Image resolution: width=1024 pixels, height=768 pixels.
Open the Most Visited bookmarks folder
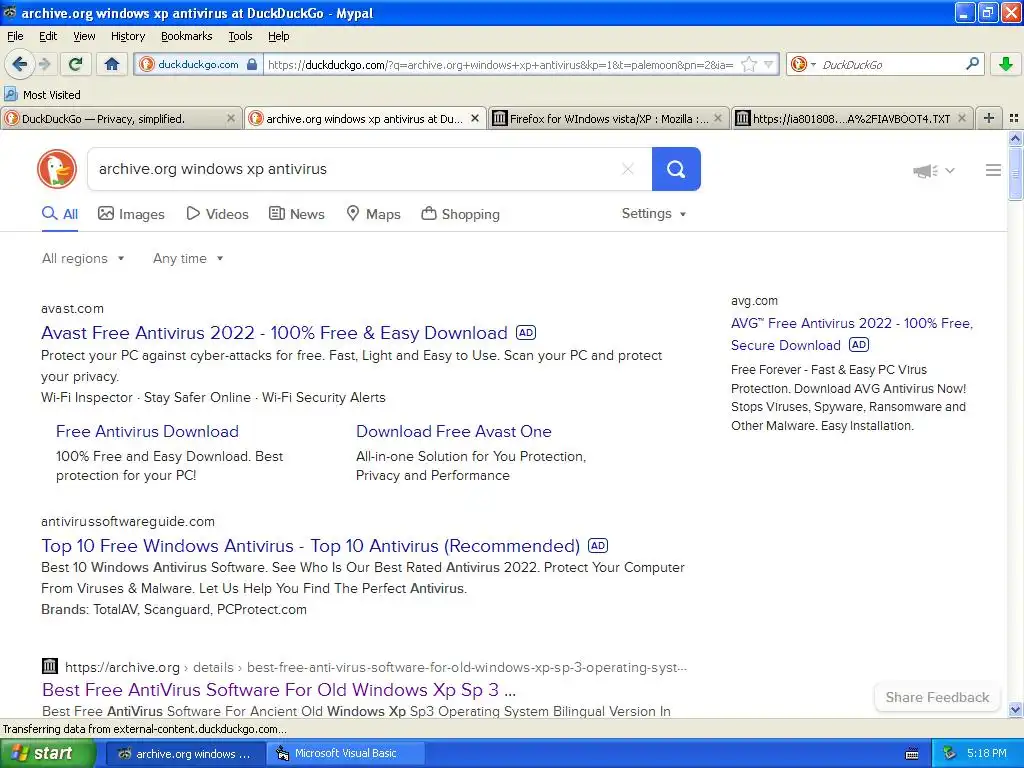[x=42, y=95]
